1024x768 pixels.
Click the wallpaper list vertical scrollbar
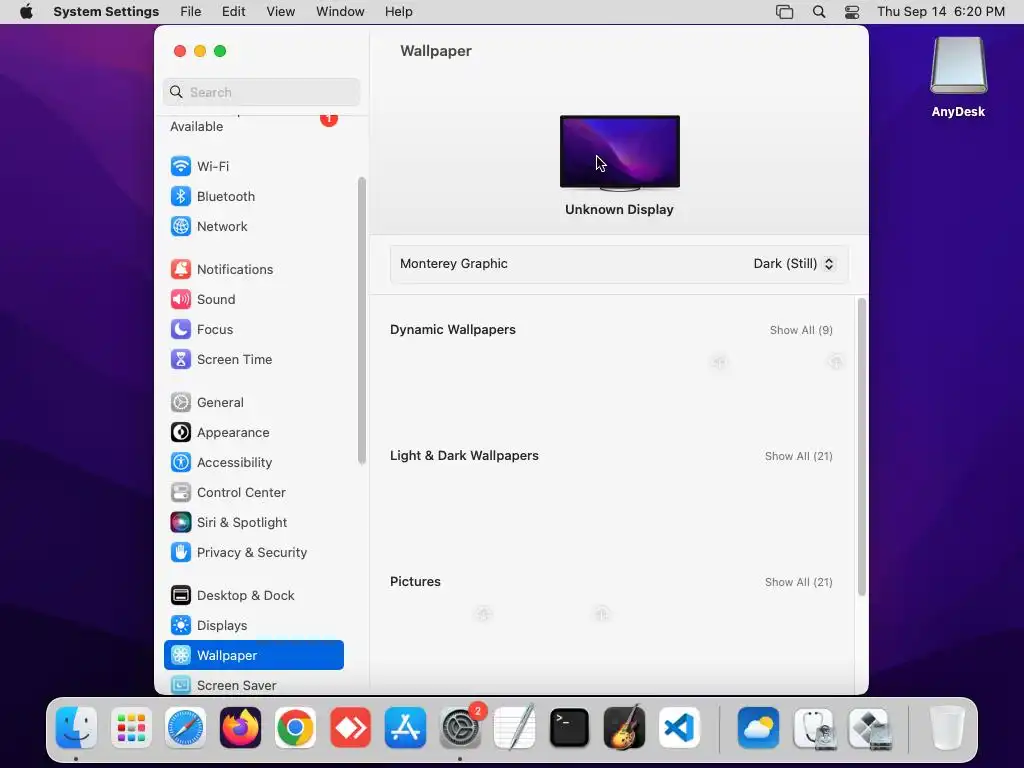click(x=861, y=447)
